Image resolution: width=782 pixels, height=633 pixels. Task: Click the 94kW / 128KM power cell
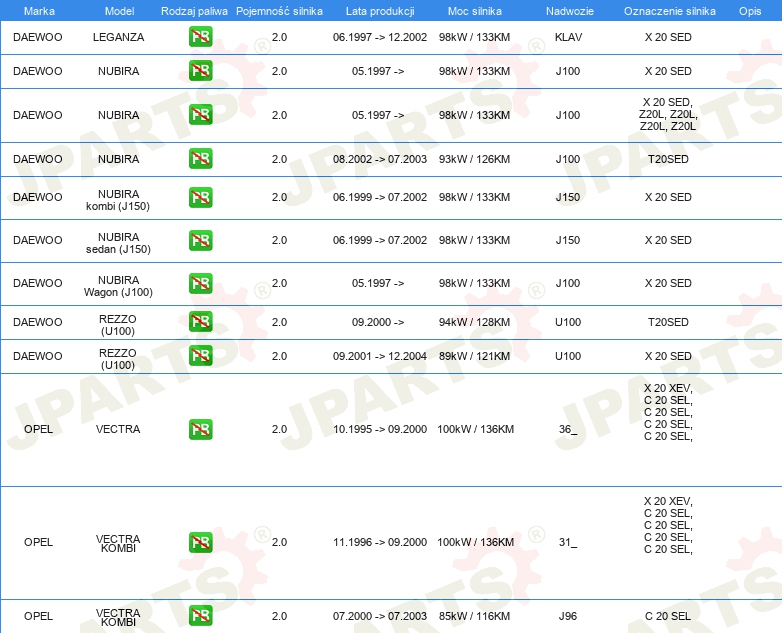pos(474,322)
